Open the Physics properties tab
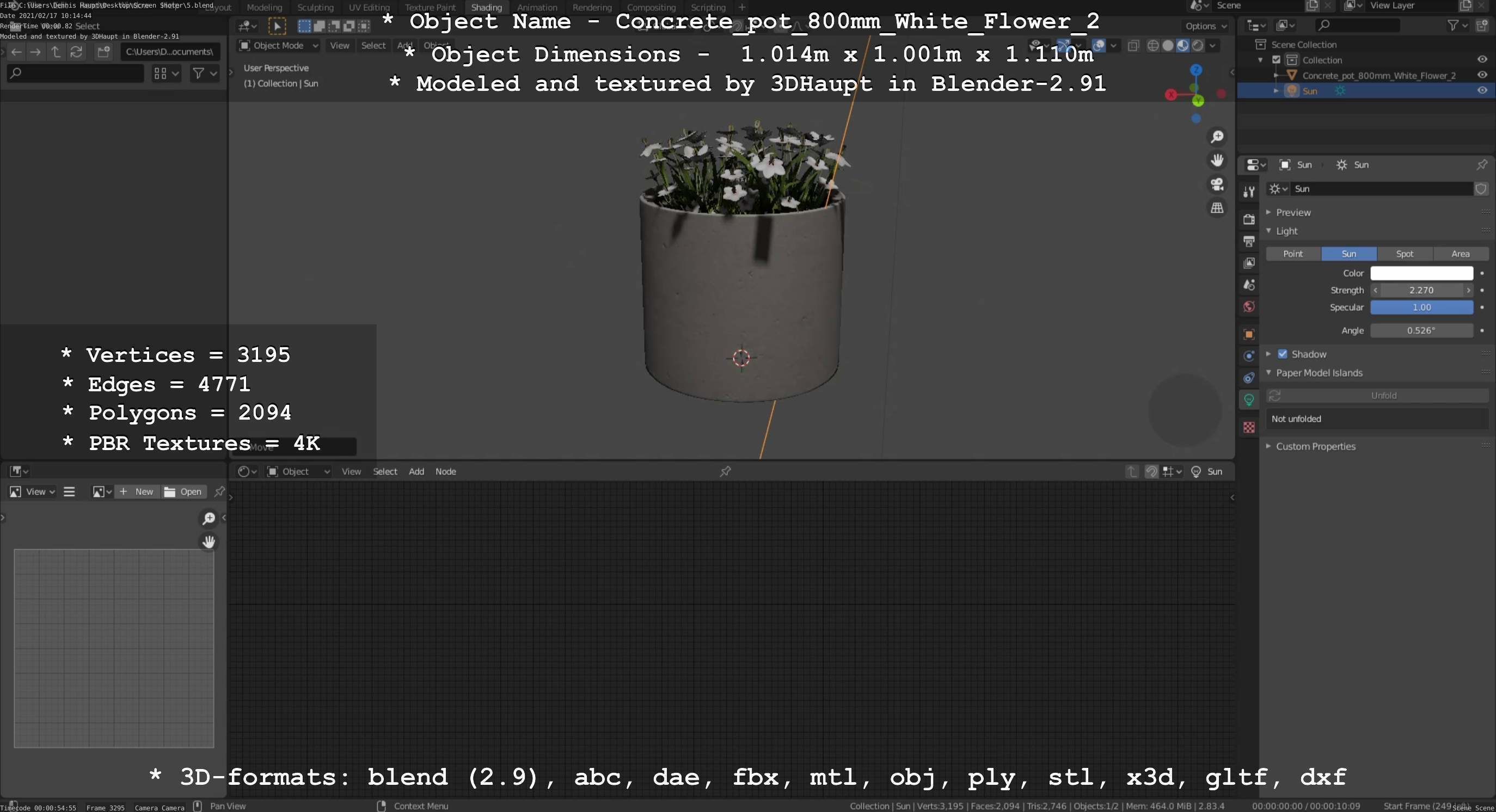The width and height of the screenshot is (1496, 812). click(1249, 356)
